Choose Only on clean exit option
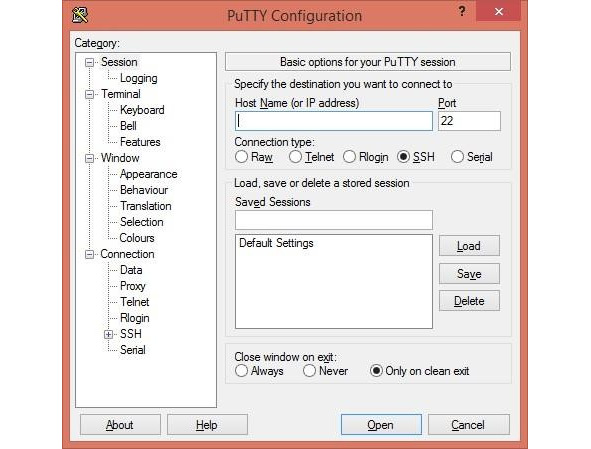The image size is (591, 449). coord(376,371)
